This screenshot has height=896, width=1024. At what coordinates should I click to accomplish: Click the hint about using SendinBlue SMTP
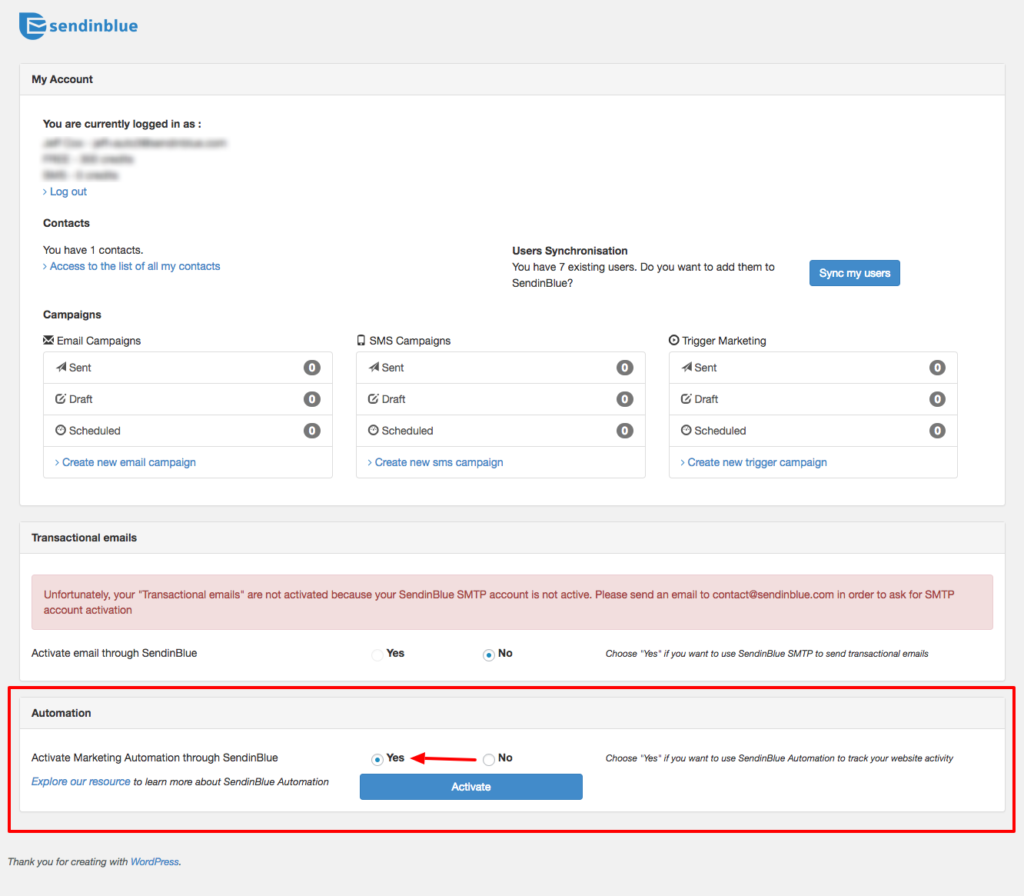coord(767,653)
